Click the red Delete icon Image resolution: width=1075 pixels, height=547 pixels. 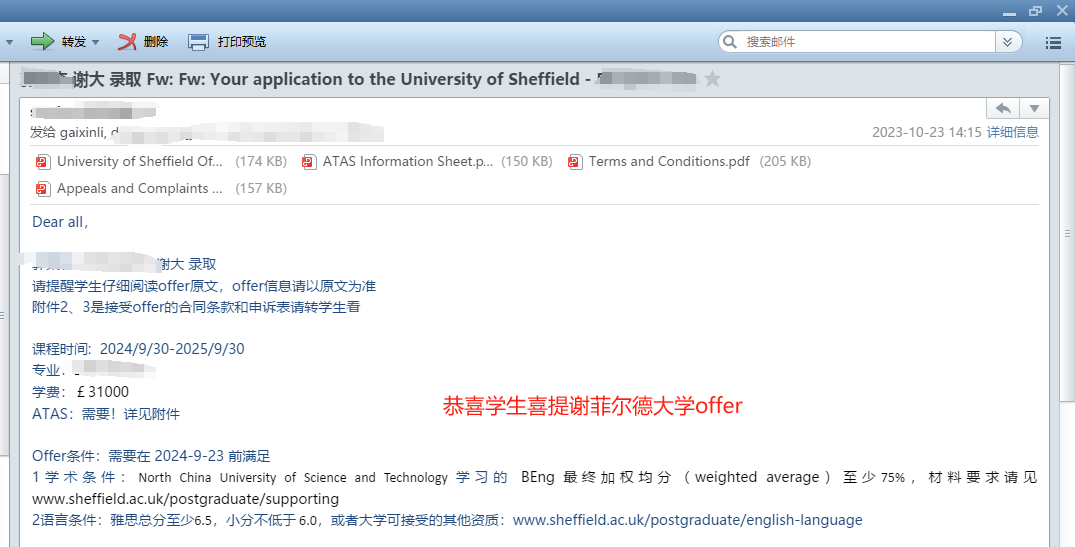click(127, 42)
